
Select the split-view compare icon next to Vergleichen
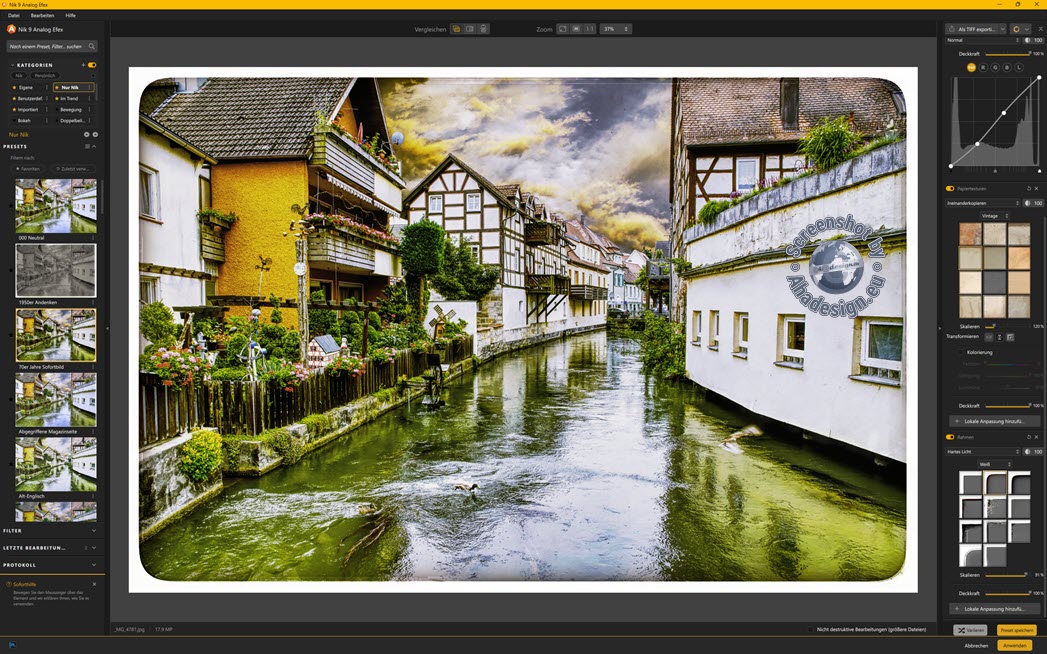[x=469, y=28]
